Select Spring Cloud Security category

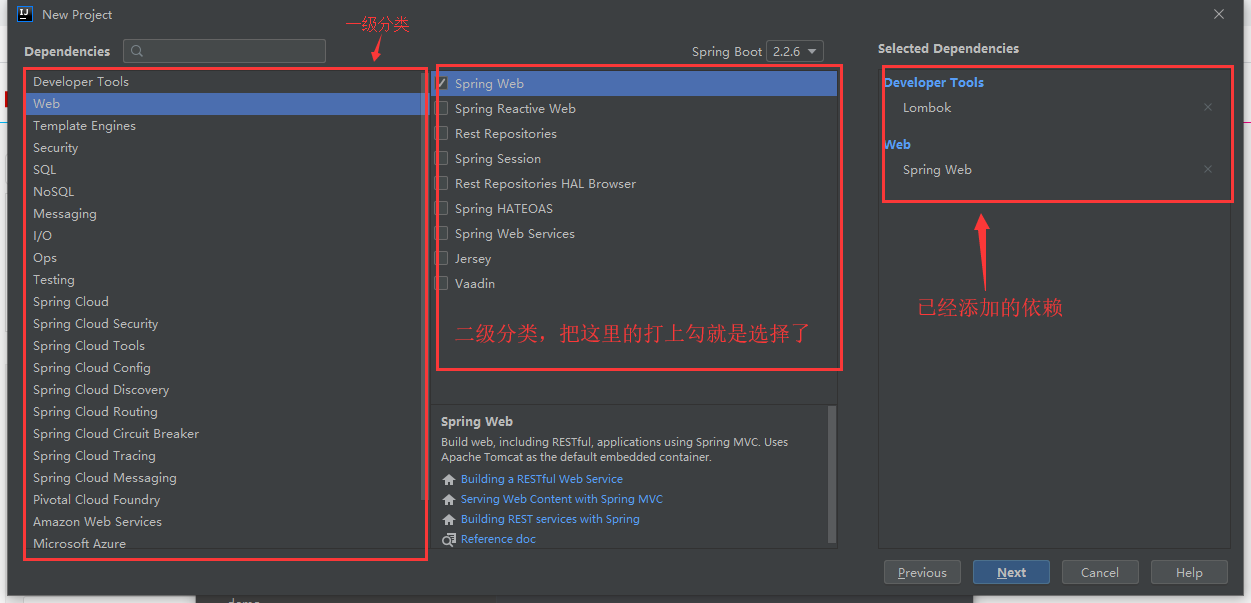[x=223, y=324]
